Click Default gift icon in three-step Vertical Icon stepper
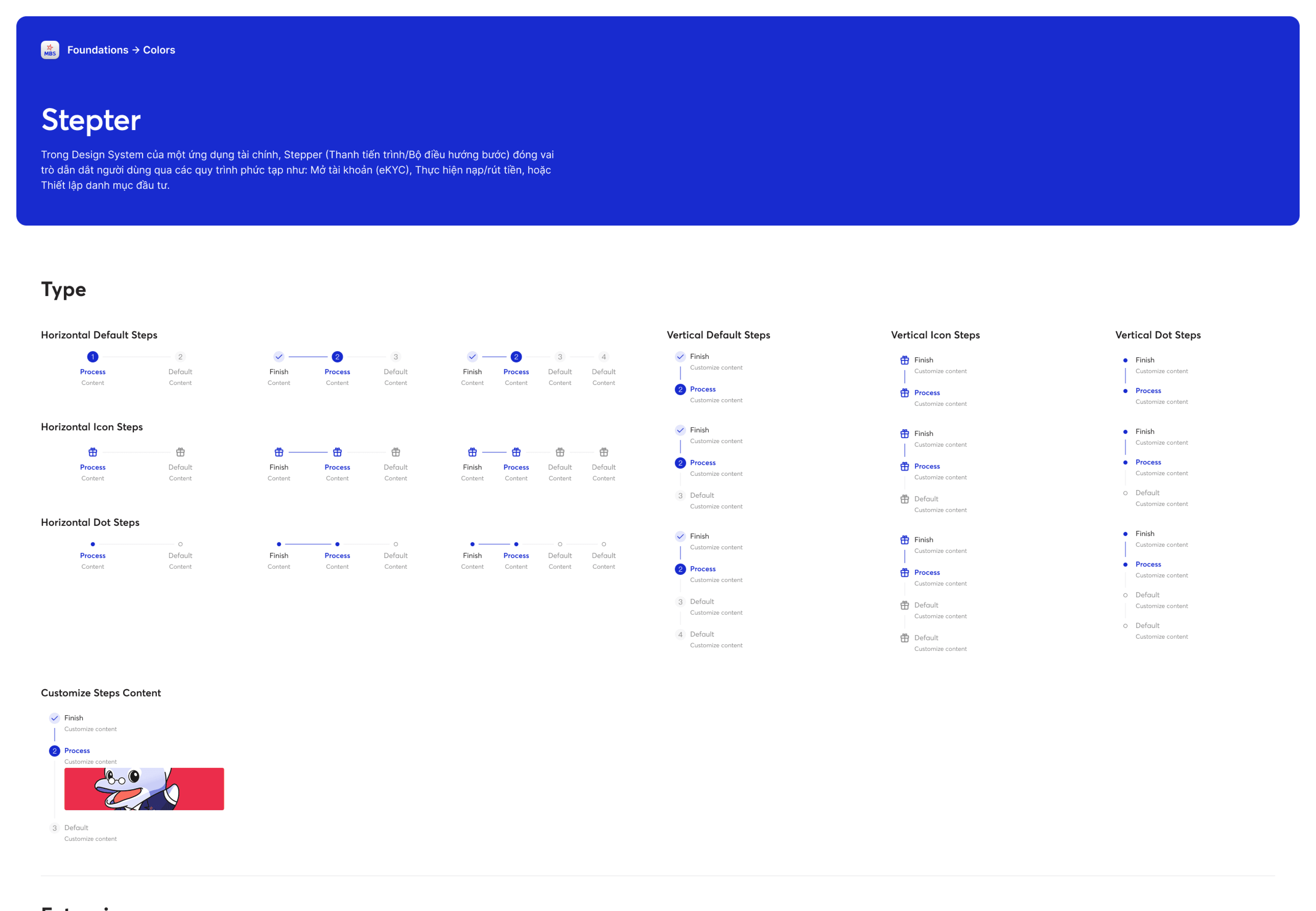The image size is (1316, 911). 905,499
